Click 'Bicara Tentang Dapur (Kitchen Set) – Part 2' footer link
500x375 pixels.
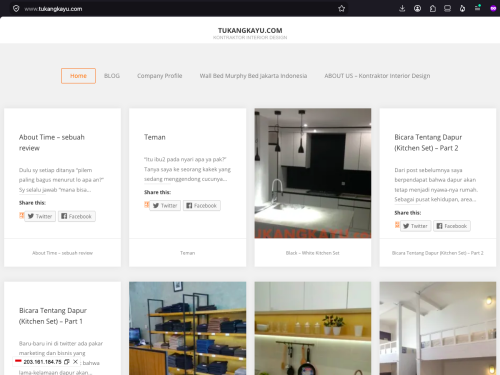pyautogui.click(x=438, y=253)
